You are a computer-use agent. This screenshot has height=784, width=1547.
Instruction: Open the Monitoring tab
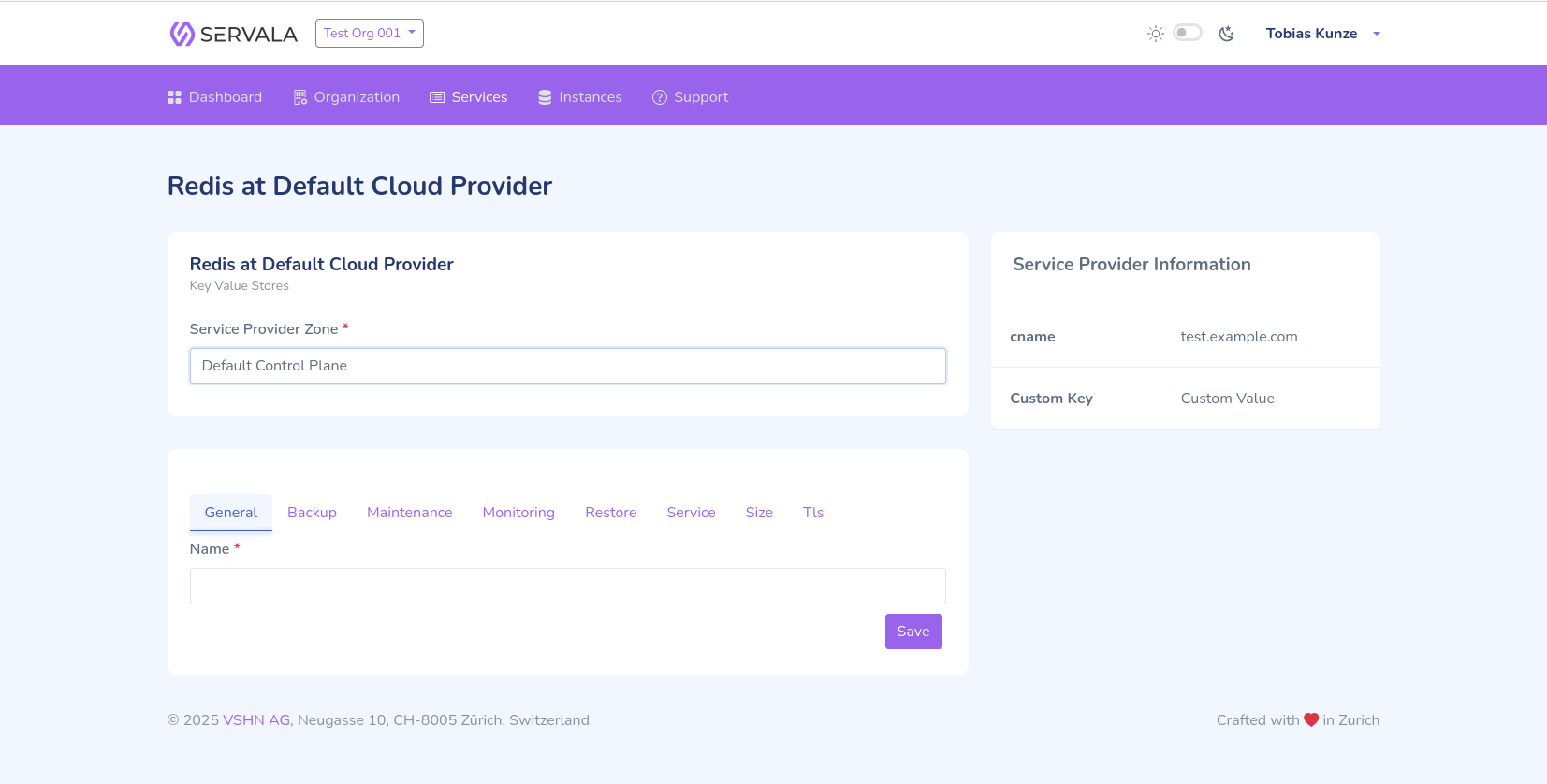(x=518, y=513)
